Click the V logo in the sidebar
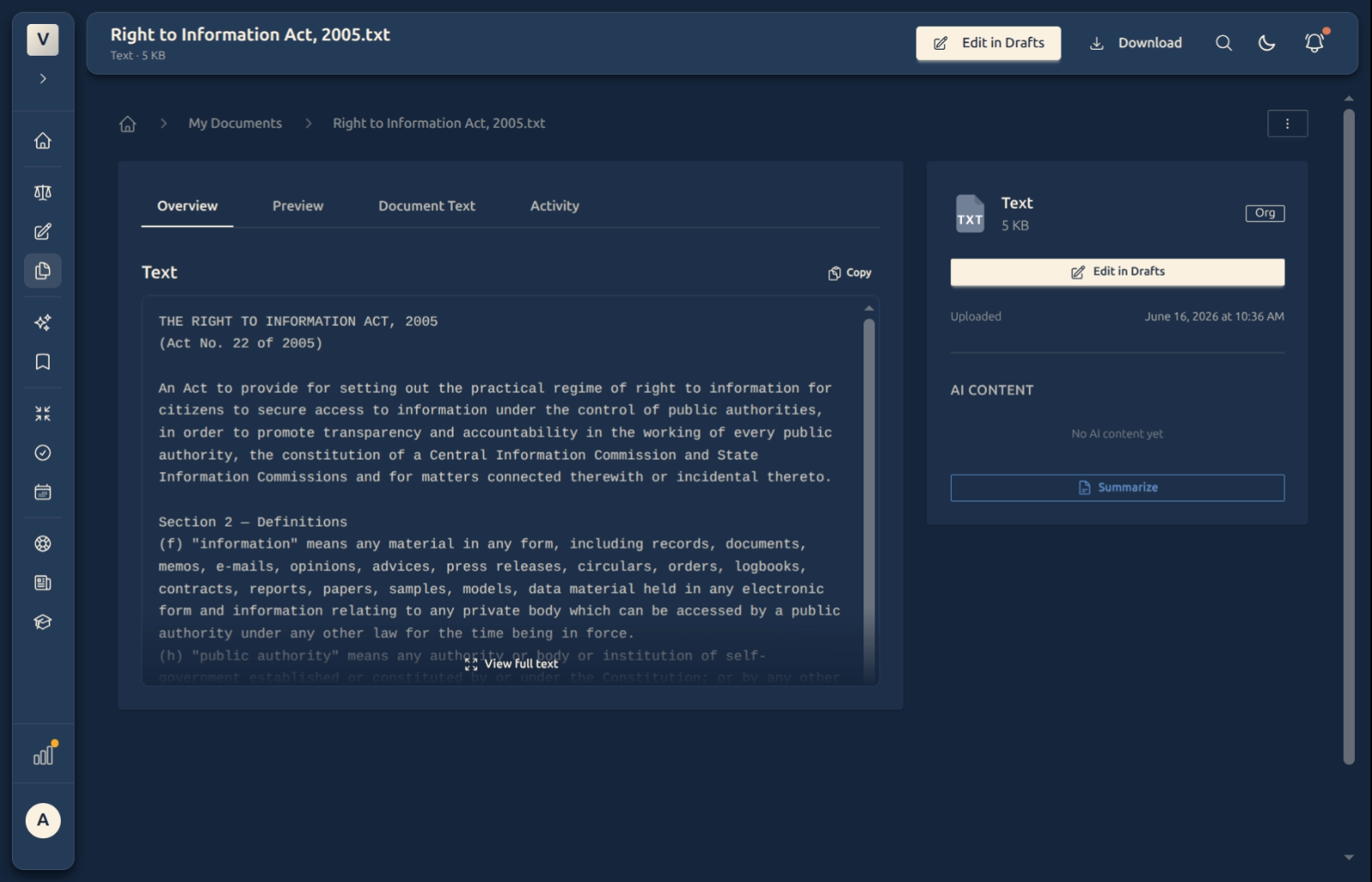 pyautogui.click(x=43, y=39)
